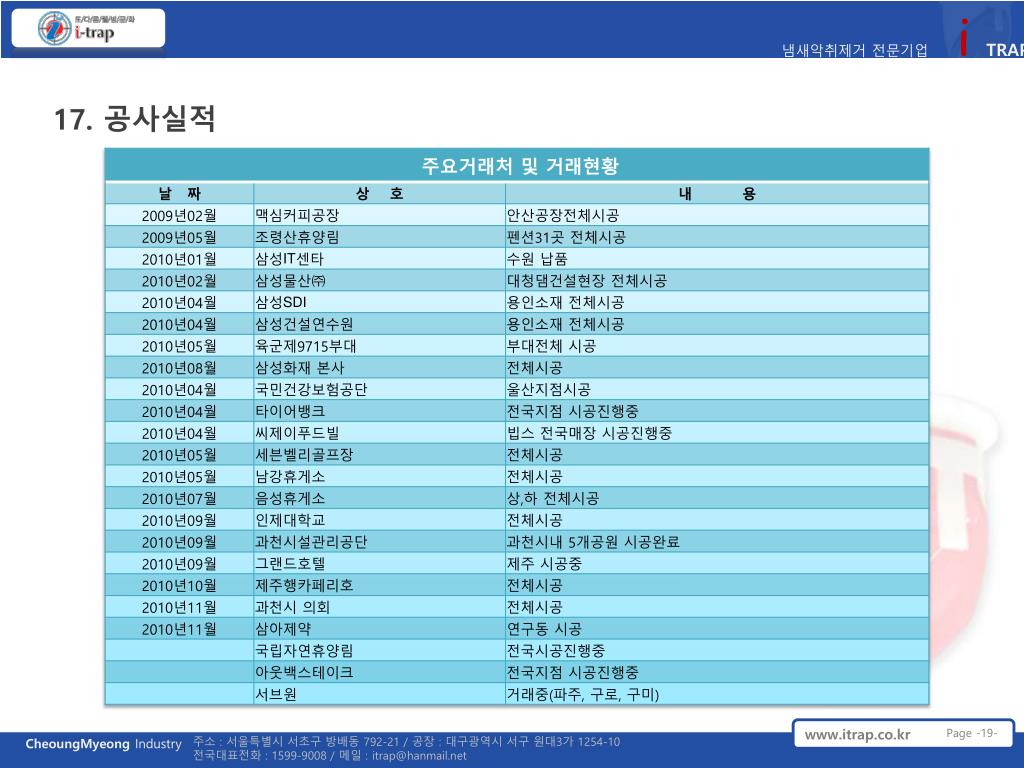Click the '2010년10월' date cell
Viewport: 1024px width, 768px height.
click(x=179, y=585)
